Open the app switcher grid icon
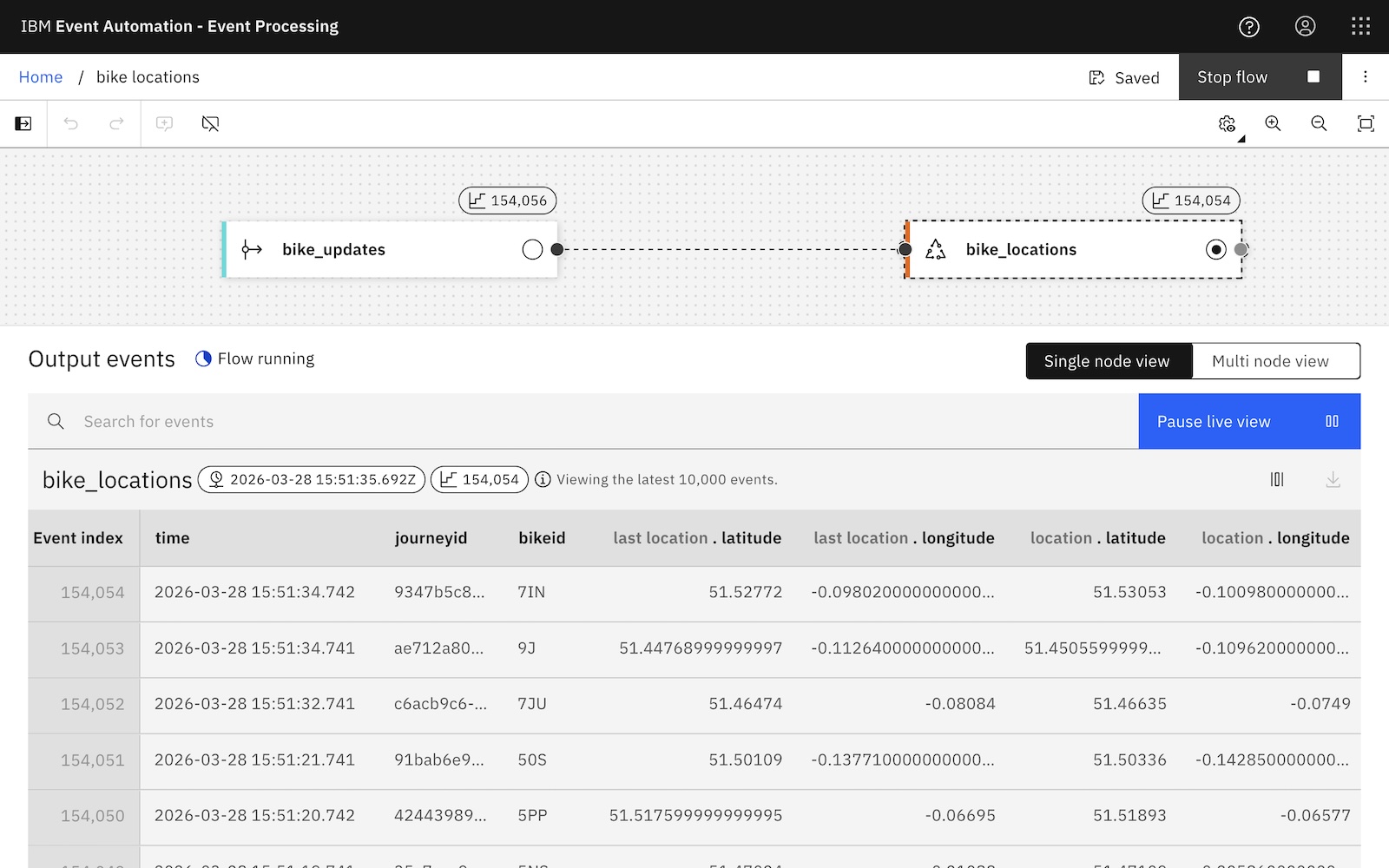This screenshot has height=868, width=1389. (1360, 27)
